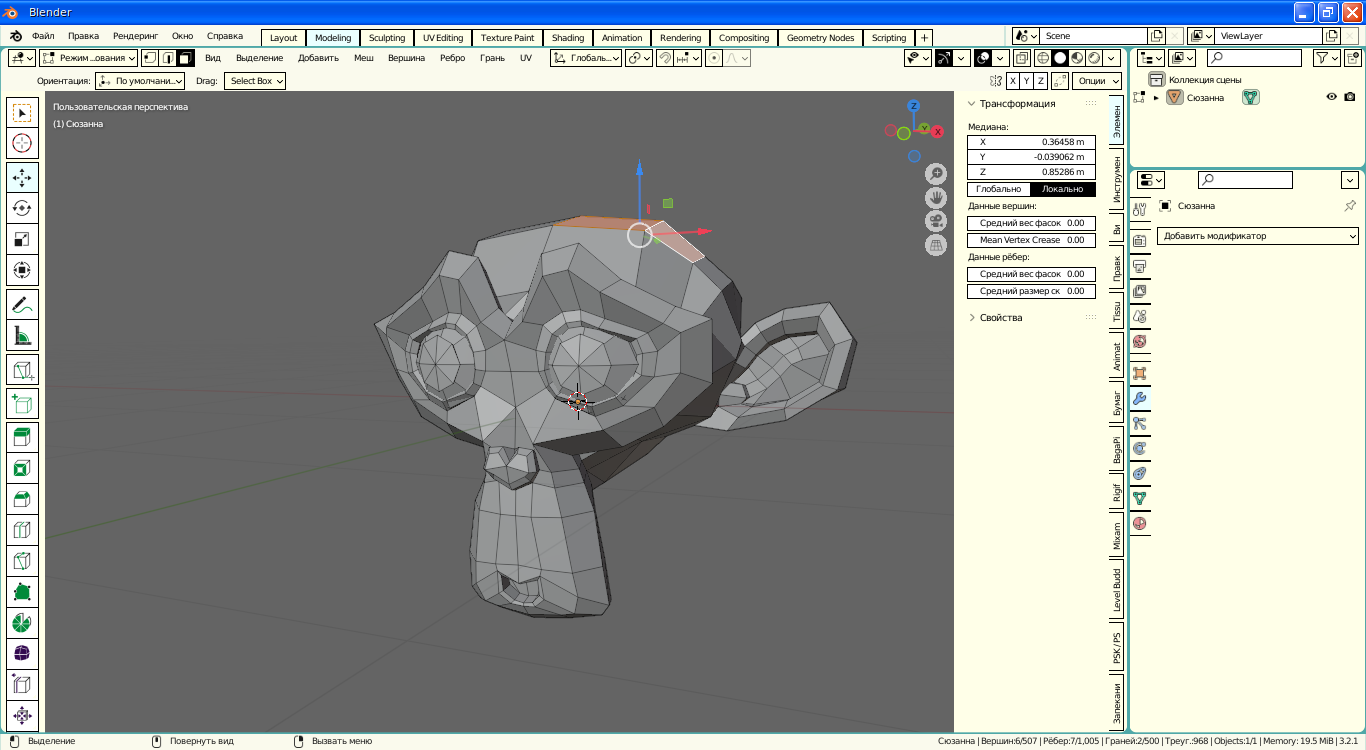Open the Particles properties tab
The width and height of the screenshot is (1366, 750).
(1139, 423)
